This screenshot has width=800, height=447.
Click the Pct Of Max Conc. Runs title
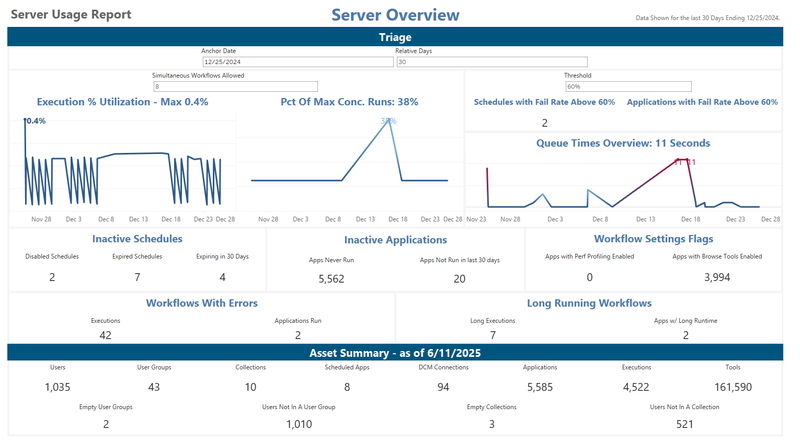[349, 102]
